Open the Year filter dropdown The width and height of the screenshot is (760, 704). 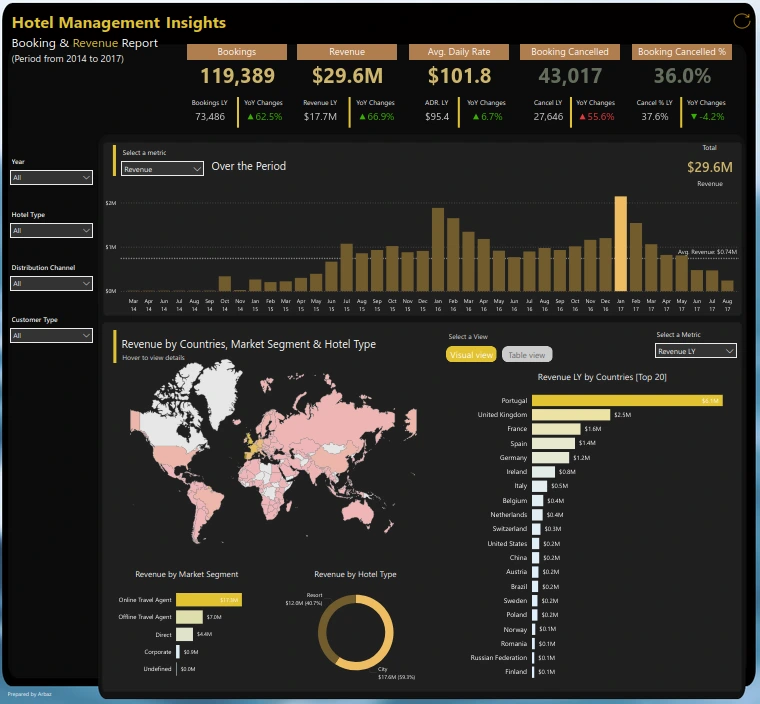pos(51,178)
